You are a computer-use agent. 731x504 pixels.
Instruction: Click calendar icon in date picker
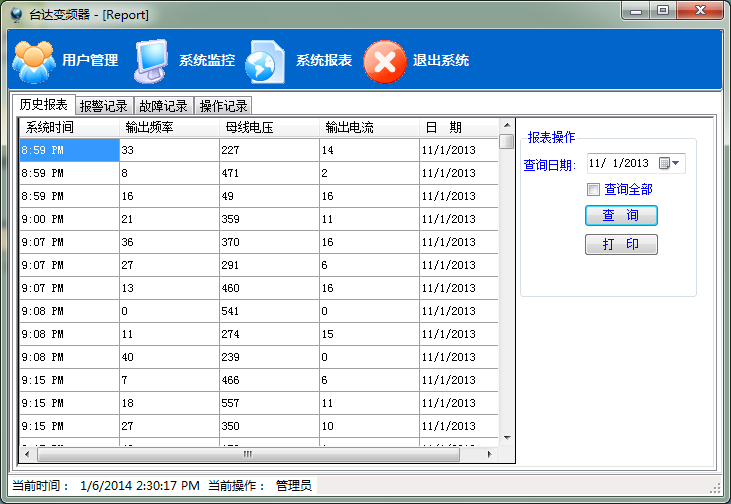tap(664, 163)
